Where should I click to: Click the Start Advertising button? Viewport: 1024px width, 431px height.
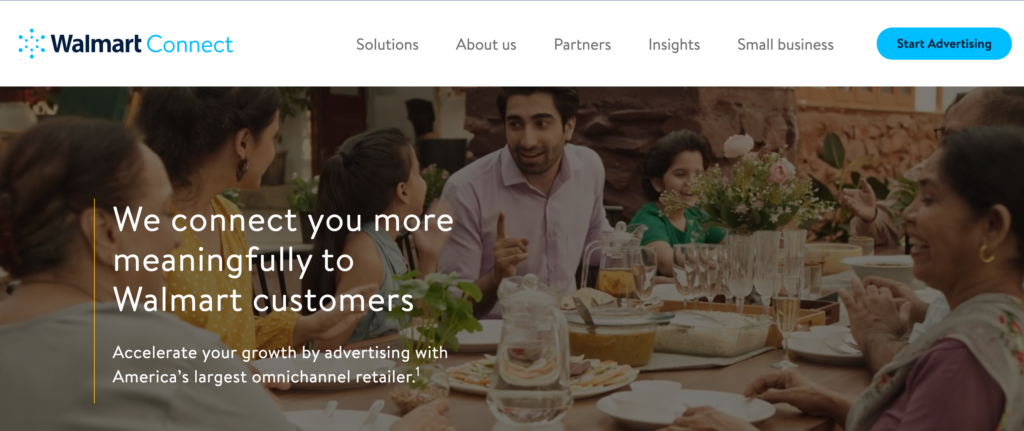click(x=944, y=44)
